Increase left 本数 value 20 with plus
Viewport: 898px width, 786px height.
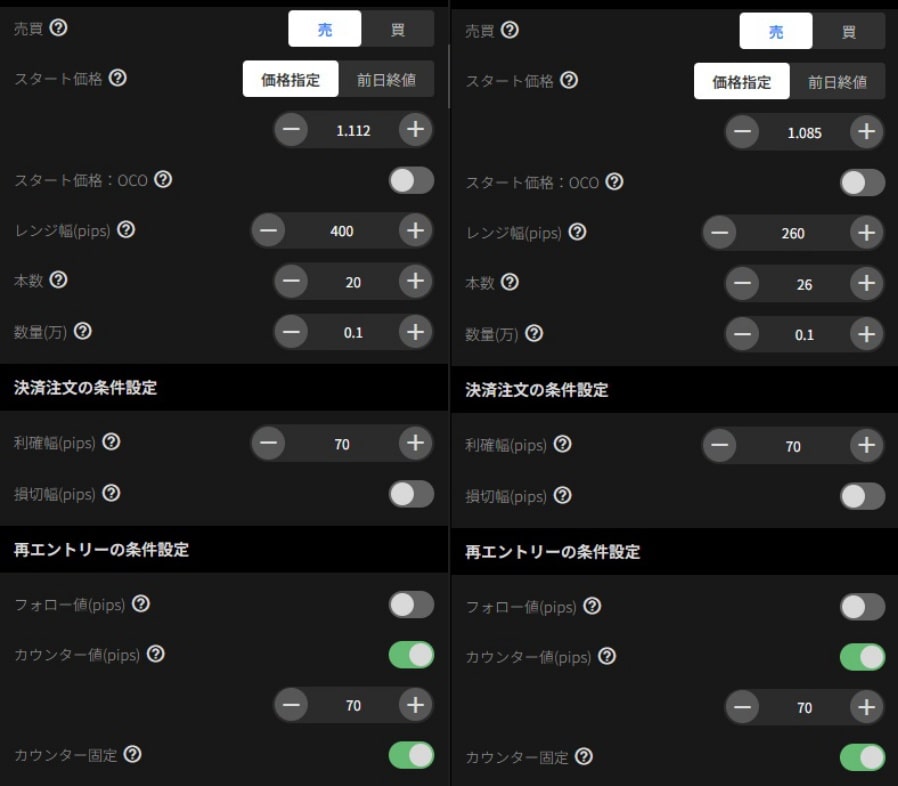(x=415, y=281)
